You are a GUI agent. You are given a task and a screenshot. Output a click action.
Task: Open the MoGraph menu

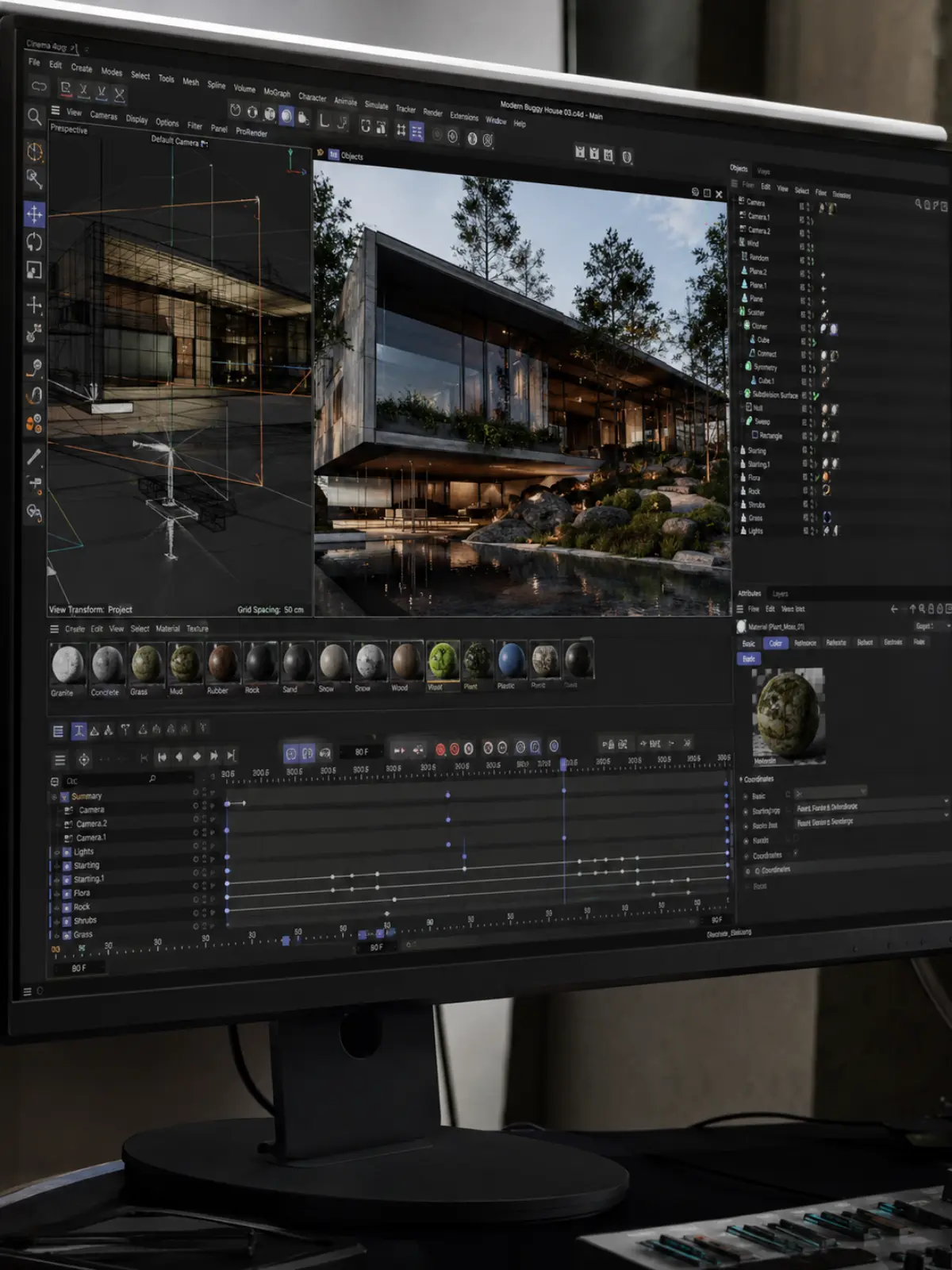coord(277,92)
